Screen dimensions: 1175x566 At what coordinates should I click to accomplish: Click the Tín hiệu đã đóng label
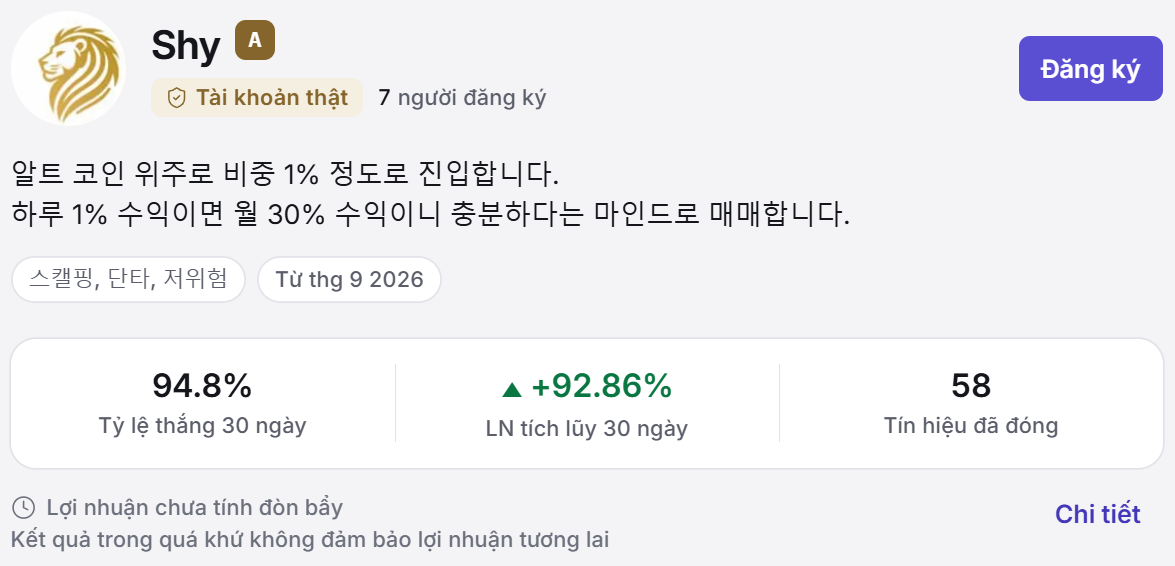click(971, 426)
